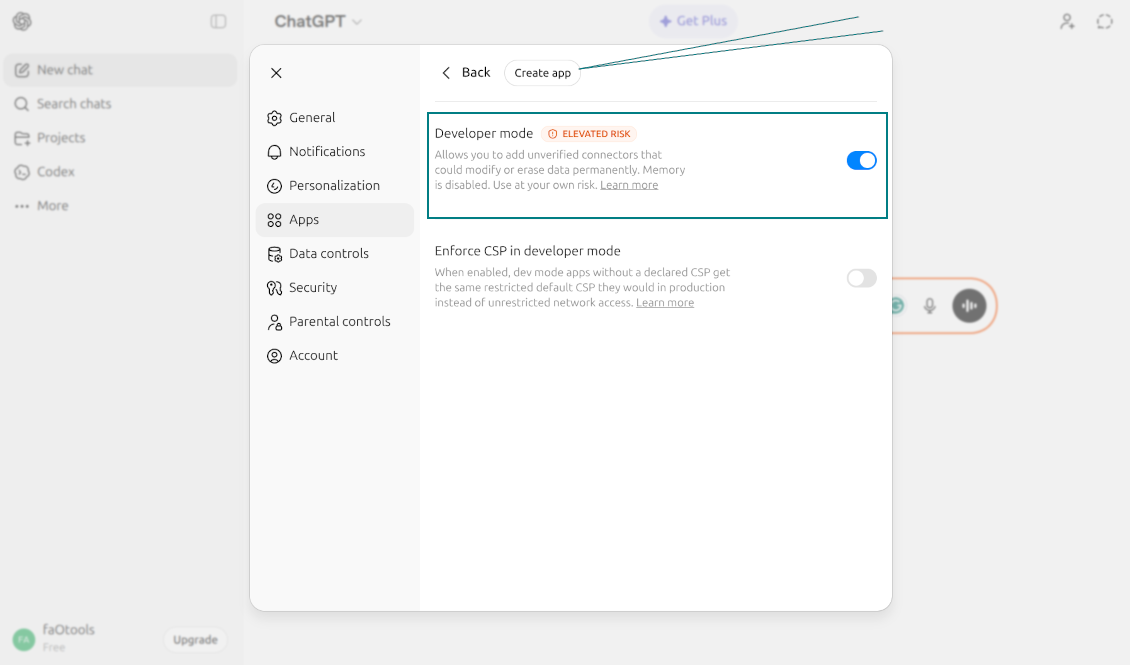The height and width of the screenshot is (665, 1130).
Task: Click the General settings gear icon
Action: (274, 117)
